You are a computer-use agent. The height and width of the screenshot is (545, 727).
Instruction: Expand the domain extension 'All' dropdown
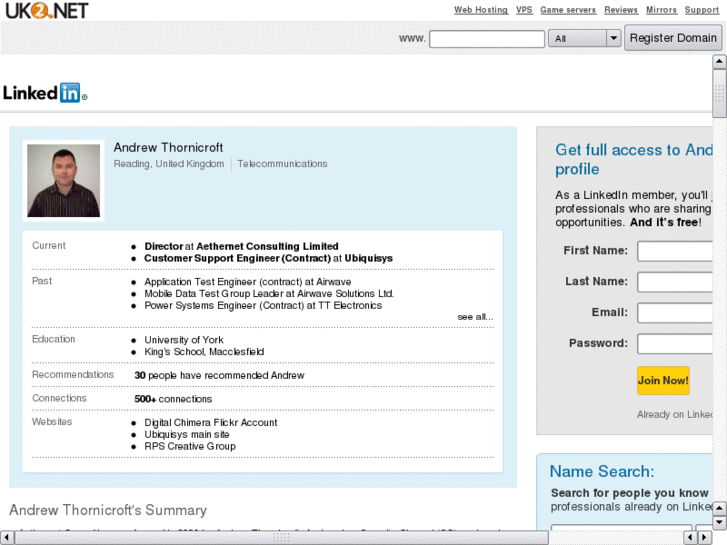click(584, 38)
